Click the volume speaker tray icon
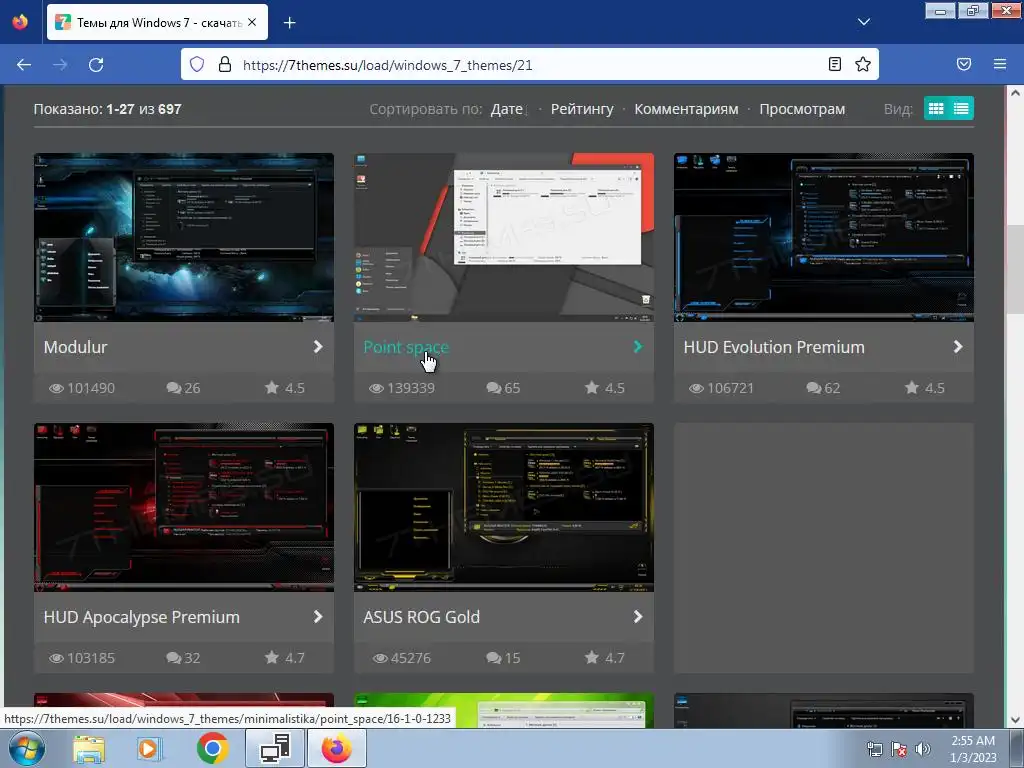Image resolution: width=1024 pixels, height=768 pixels. click(922, 749)
